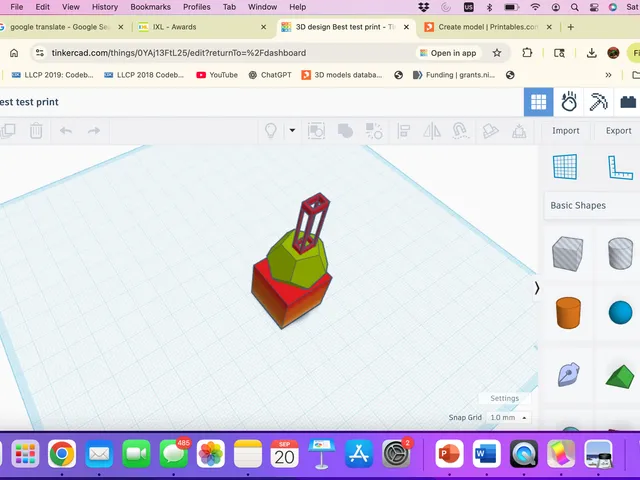Collapse the shapes panel chevron
This screenshot has height=480, width=640.
[537, 288]
